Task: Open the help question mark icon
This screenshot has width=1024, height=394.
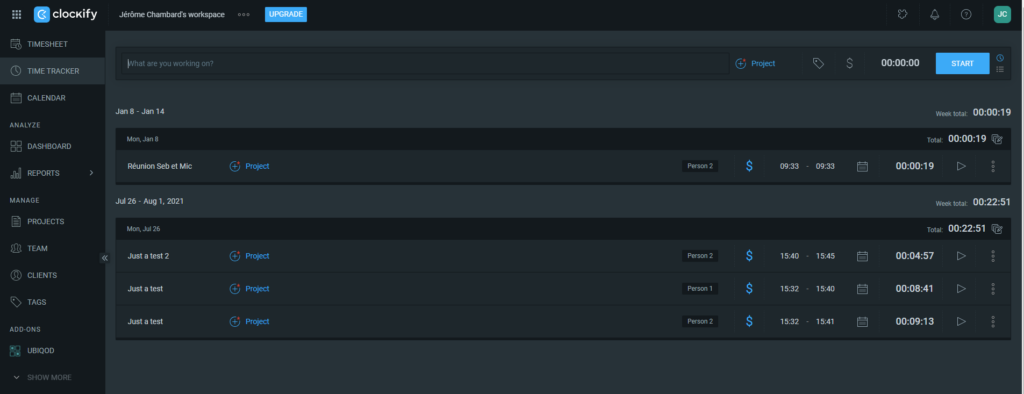Action: (x=966, y=14)
